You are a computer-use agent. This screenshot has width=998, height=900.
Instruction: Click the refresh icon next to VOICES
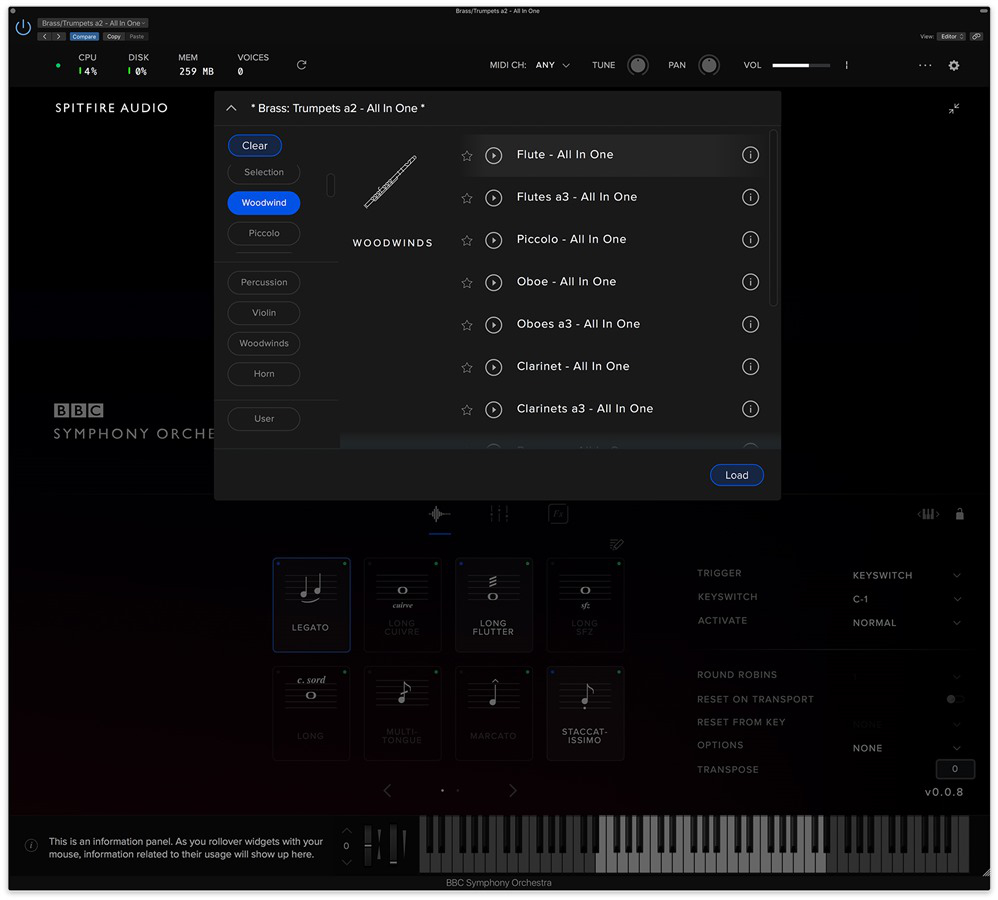302,65
